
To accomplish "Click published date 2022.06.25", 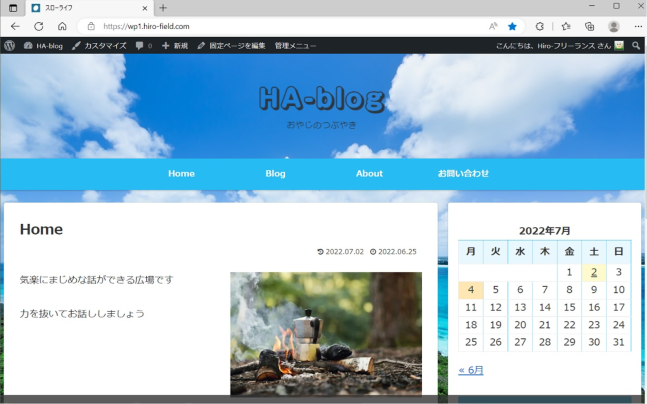I will click(x=393, y=252).
